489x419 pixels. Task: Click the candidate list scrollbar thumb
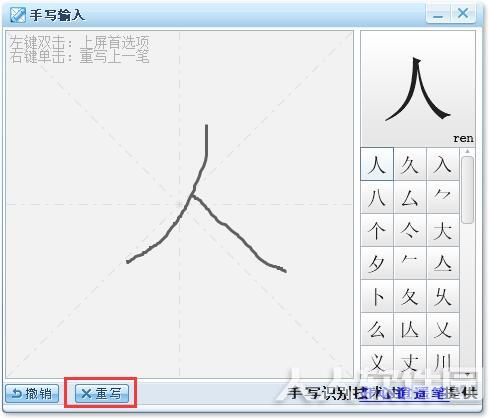tap(468, 190)
